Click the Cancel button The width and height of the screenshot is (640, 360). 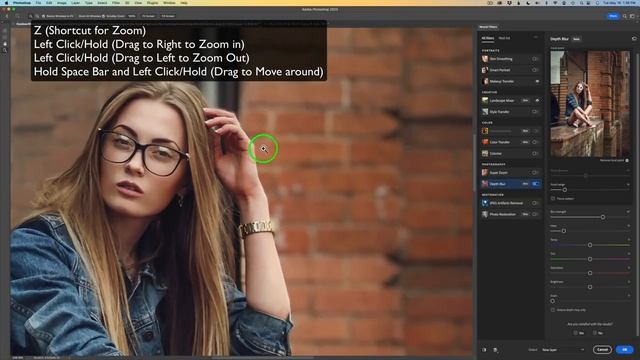602,350
